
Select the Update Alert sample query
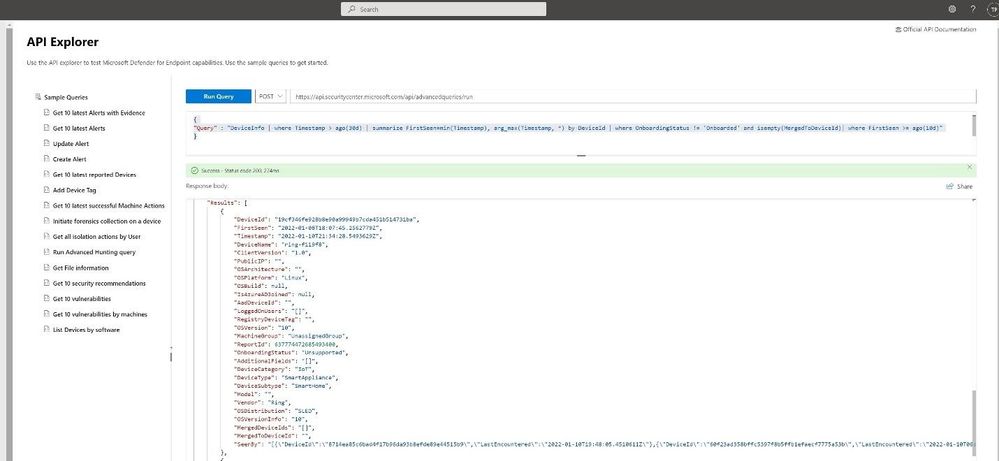(x=71, y=144)
